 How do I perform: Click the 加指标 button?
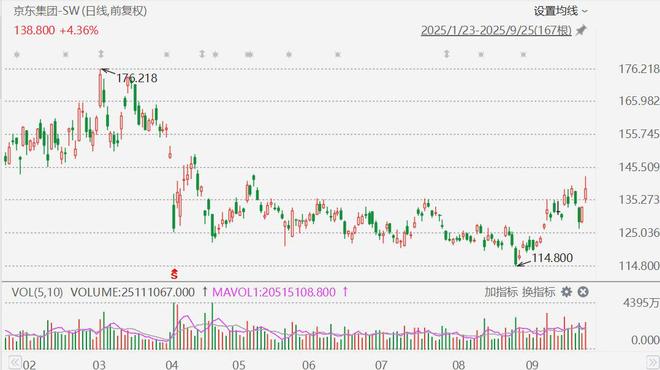[x=501, y=292]
